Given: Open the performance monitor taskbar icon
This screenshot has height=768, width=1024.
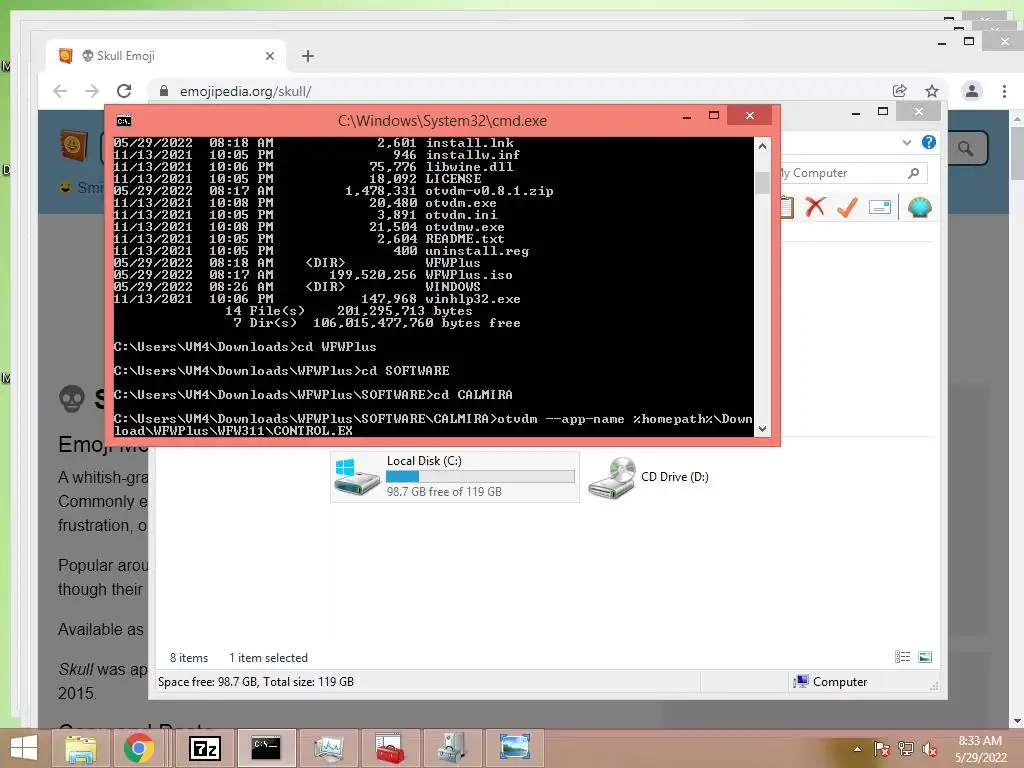Looking at the screenshot, I should point(328,748).
